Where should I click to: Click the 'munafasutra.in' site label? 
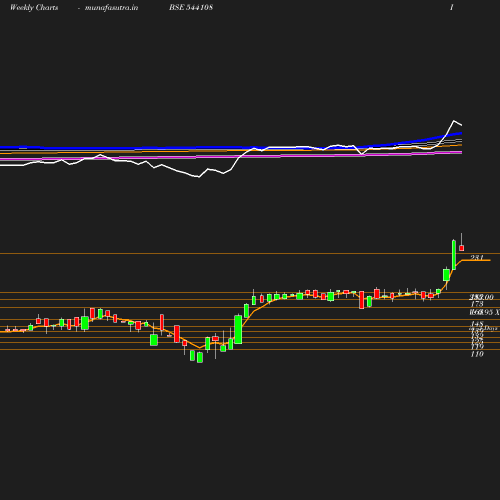pyautogui.click(x=111, y=7)
